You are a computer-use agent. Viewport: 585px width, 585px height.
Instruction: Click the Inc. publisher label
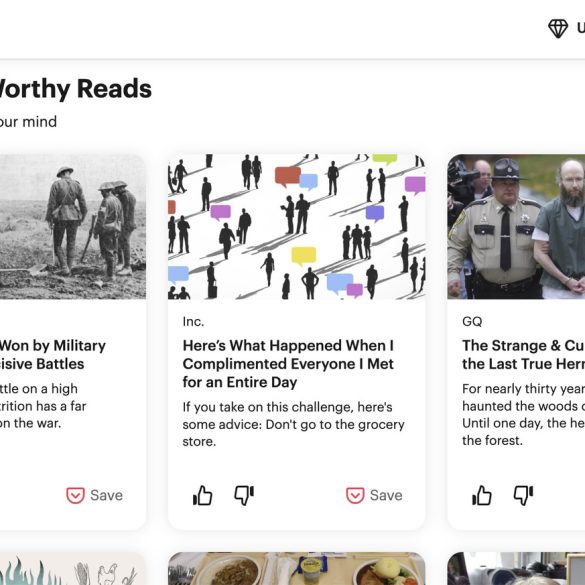(x=193, y=322)
